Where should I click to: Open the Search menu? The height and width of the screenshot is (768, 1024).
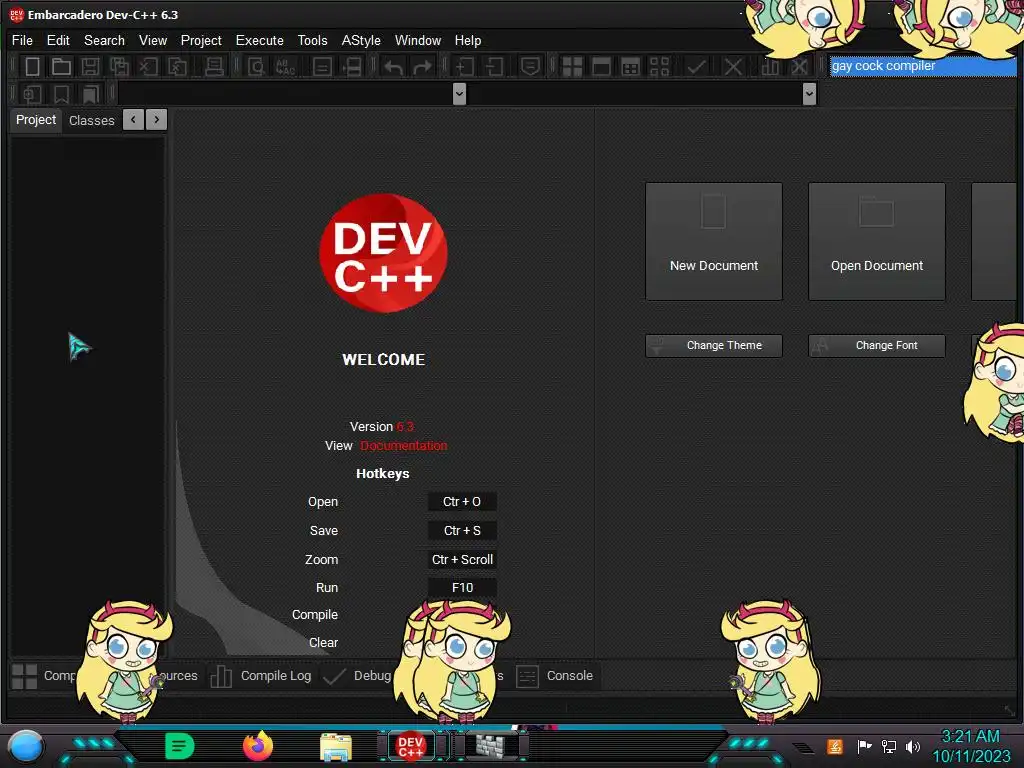[104, 40]
